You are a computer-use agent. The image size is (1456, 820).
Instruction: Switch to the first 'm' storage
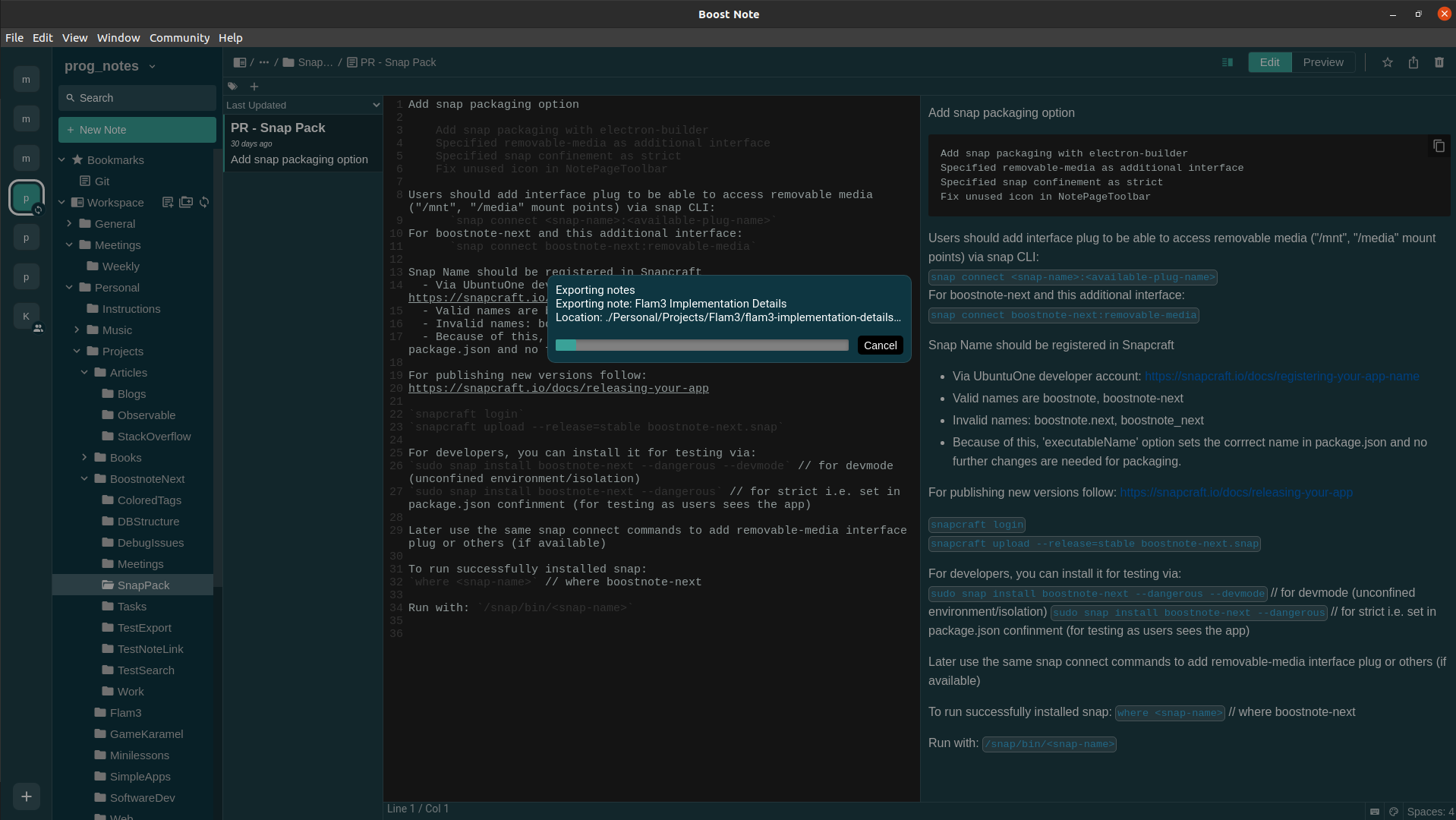click(x=27, y=79)
